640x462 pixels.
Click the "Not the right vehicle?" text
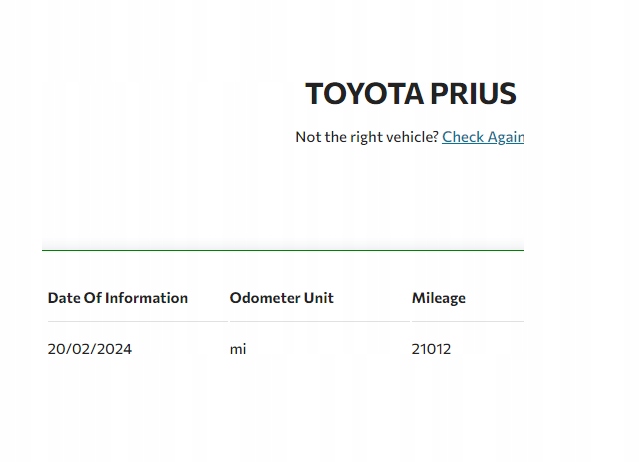tap(367, 137)
